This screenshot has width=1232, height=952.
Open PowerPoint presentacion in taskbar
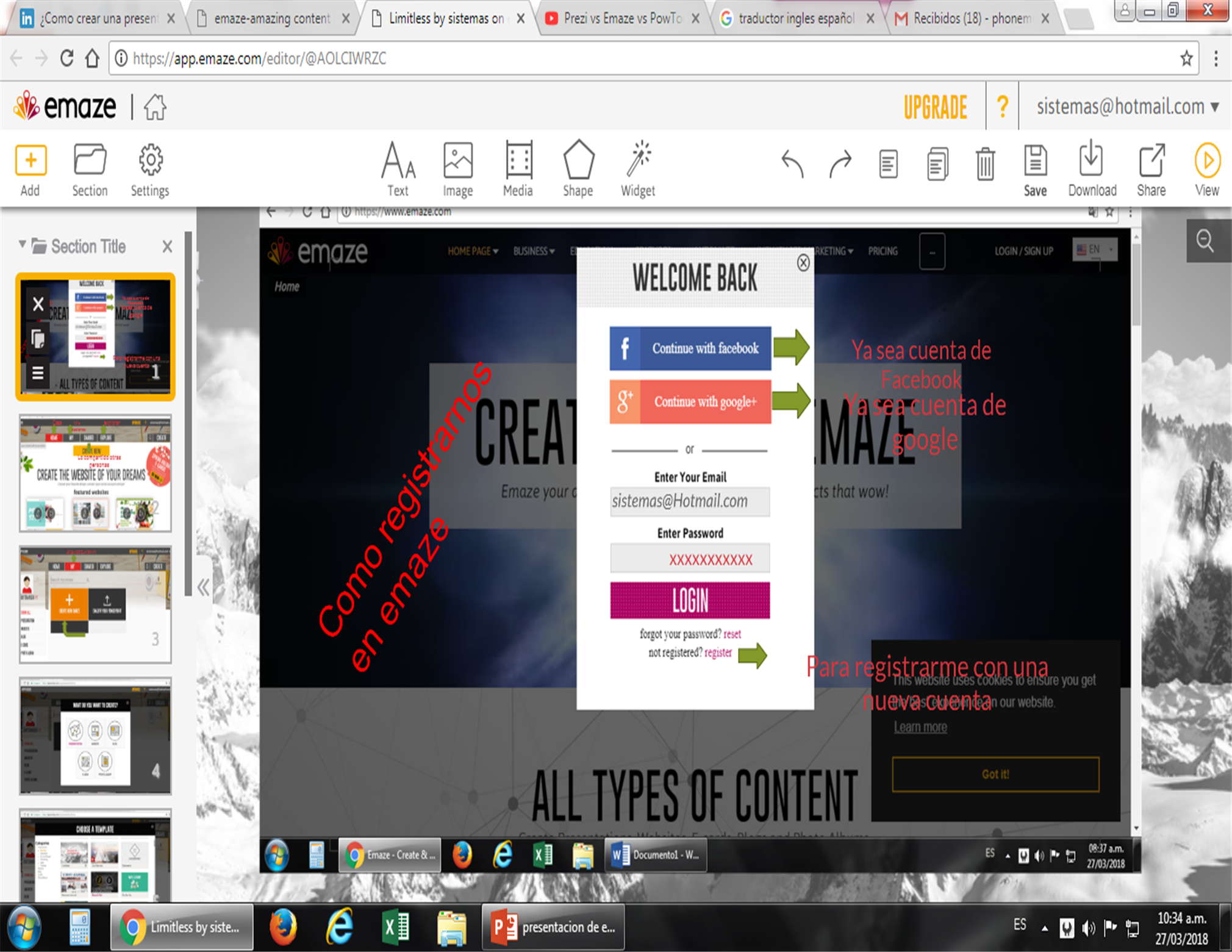(553, 927)
